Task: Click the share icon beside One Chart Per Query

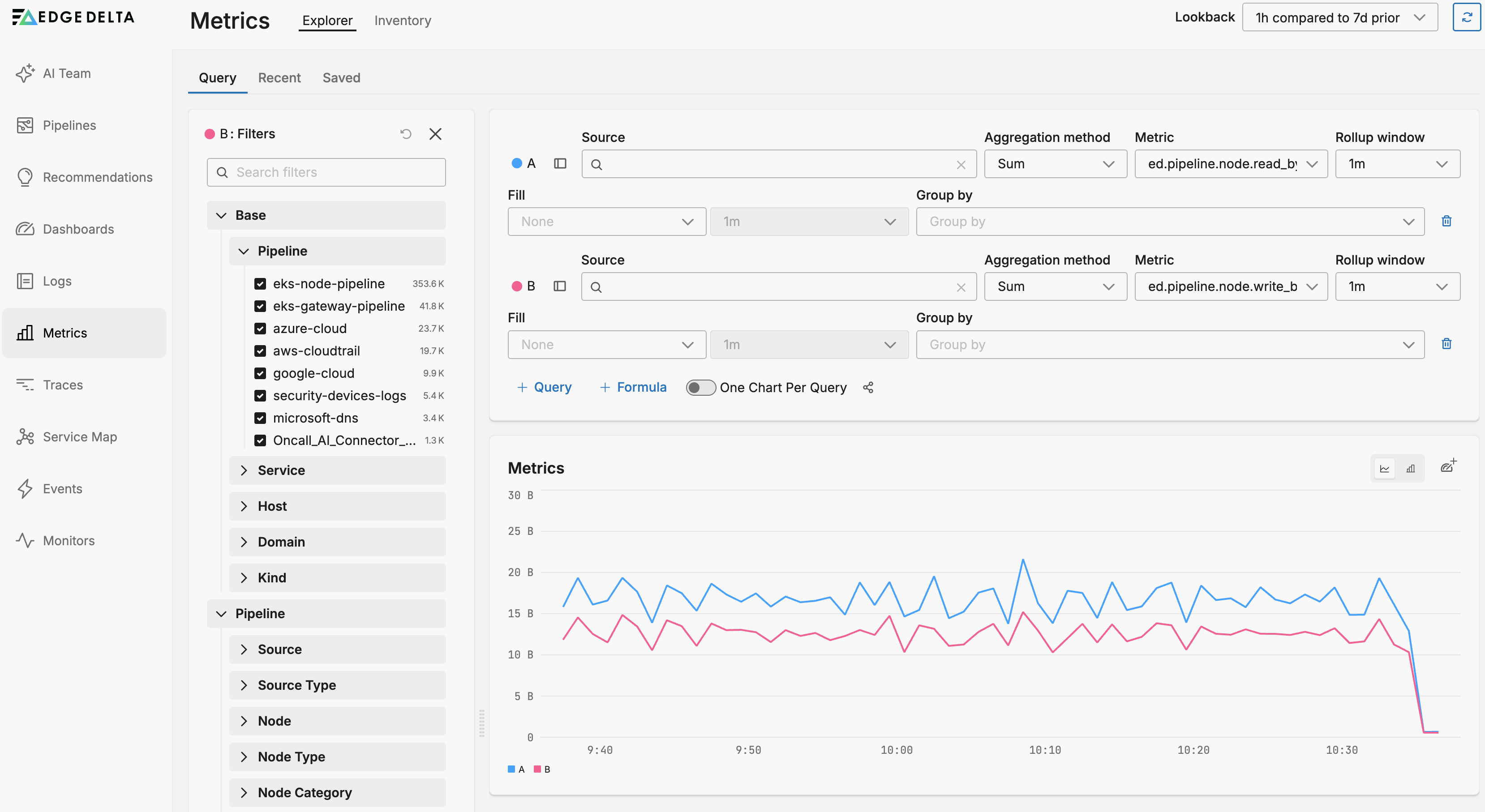Action: click(867, 387)
